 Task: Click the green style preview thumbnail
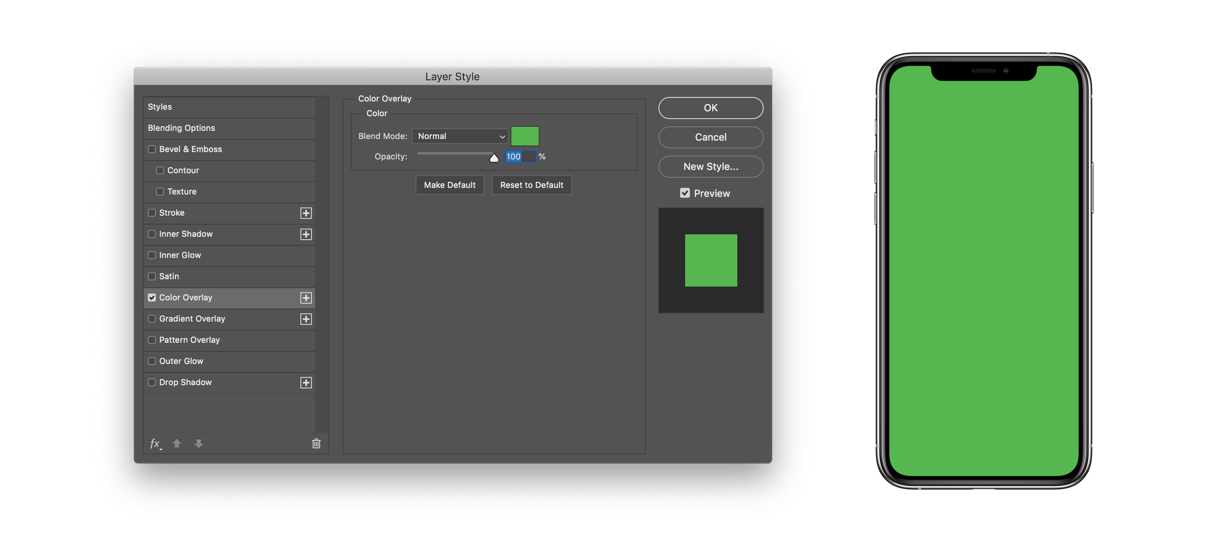tap(711, 260)
